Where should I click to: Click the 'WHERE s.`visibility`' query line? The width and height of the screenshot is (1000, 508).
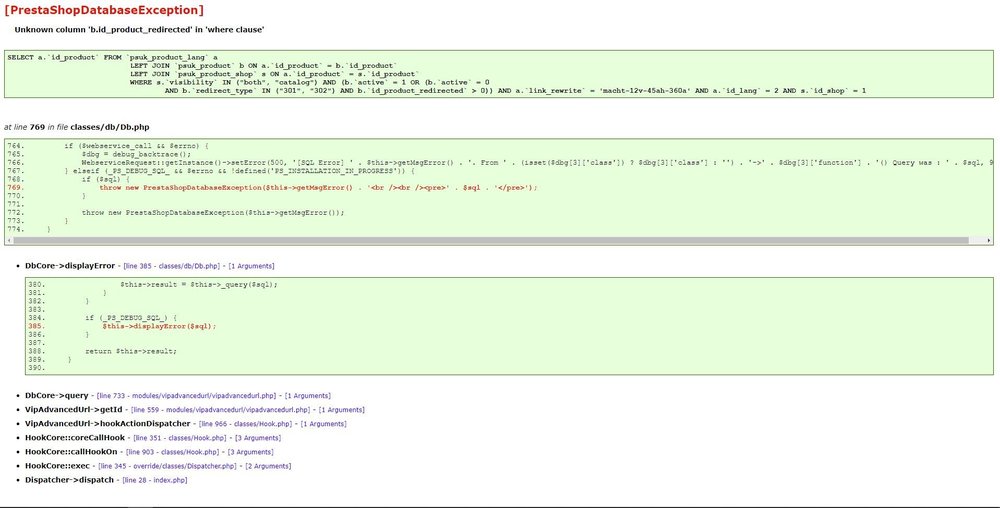[310, 82]
